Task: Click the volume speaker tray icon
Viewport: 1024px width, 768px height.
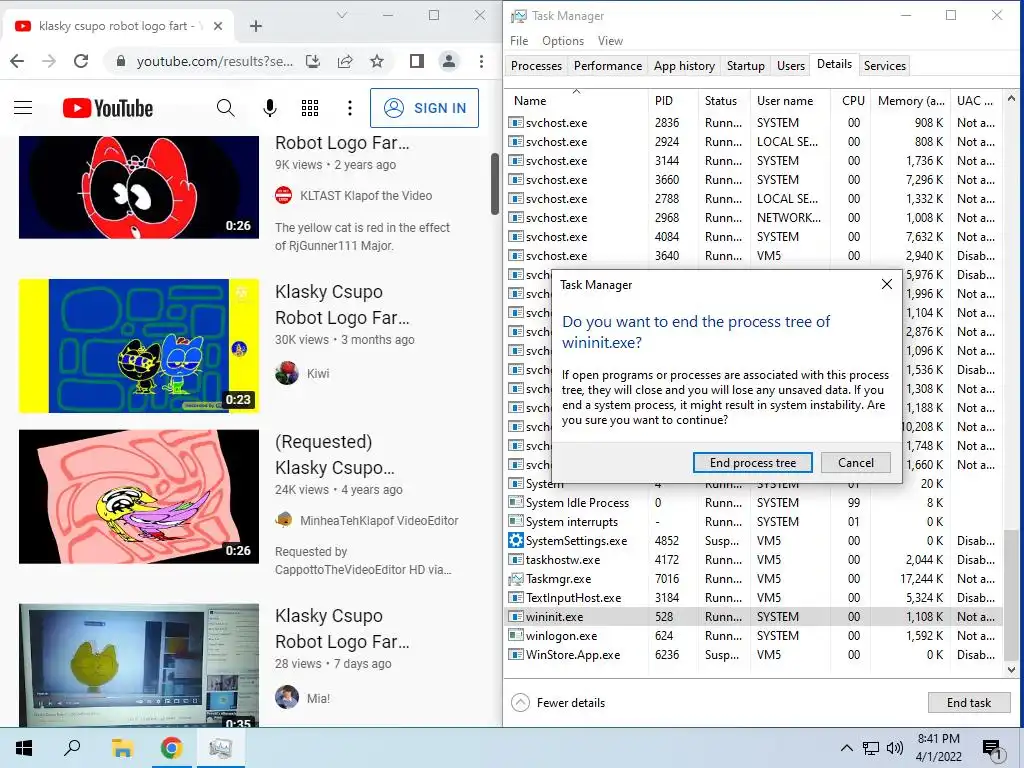Action: point(895,748)
